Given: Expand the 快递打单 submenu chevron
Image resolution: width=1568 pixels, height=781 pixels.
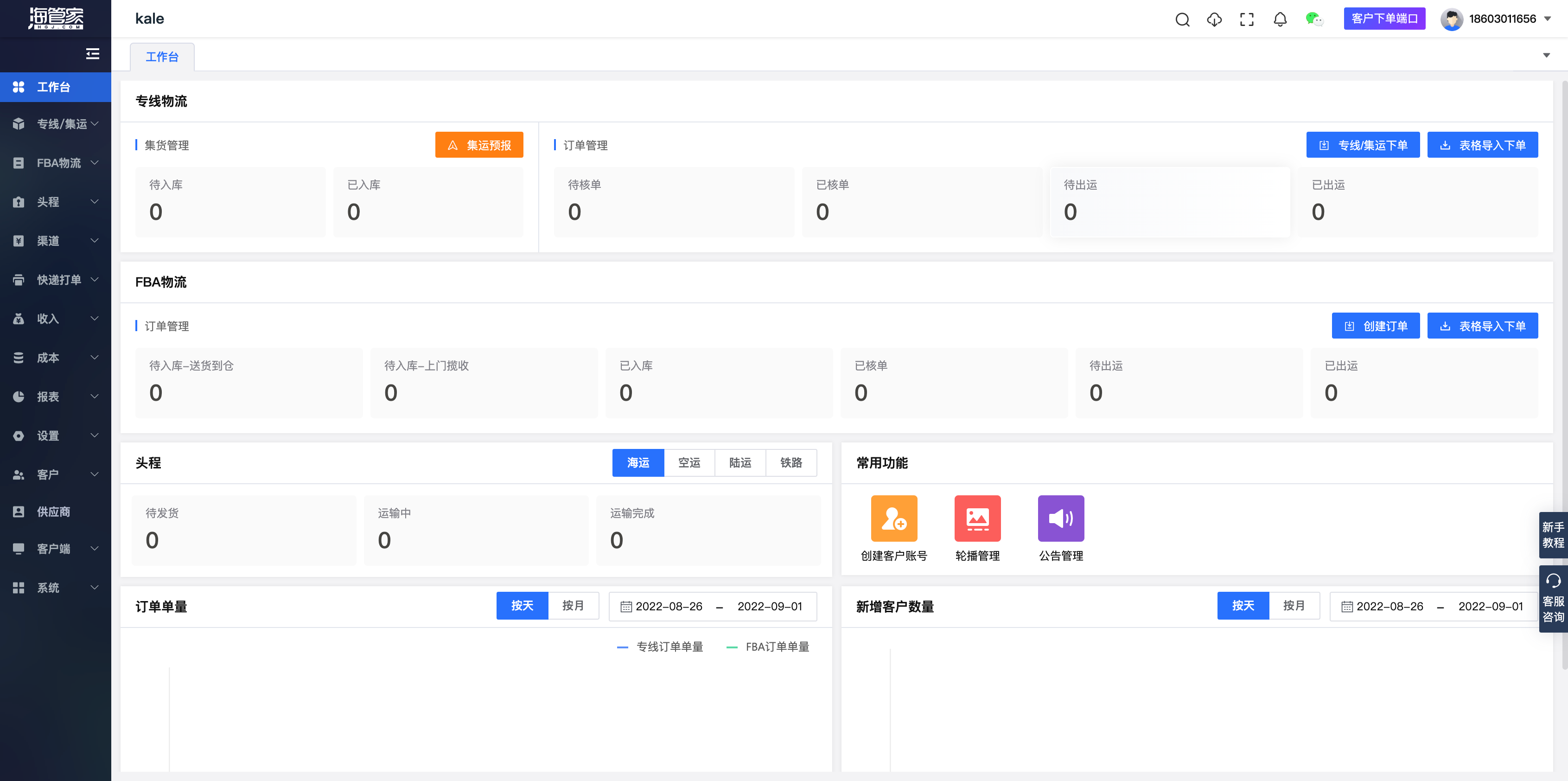Looking at the screenshot, I should 94,279.
